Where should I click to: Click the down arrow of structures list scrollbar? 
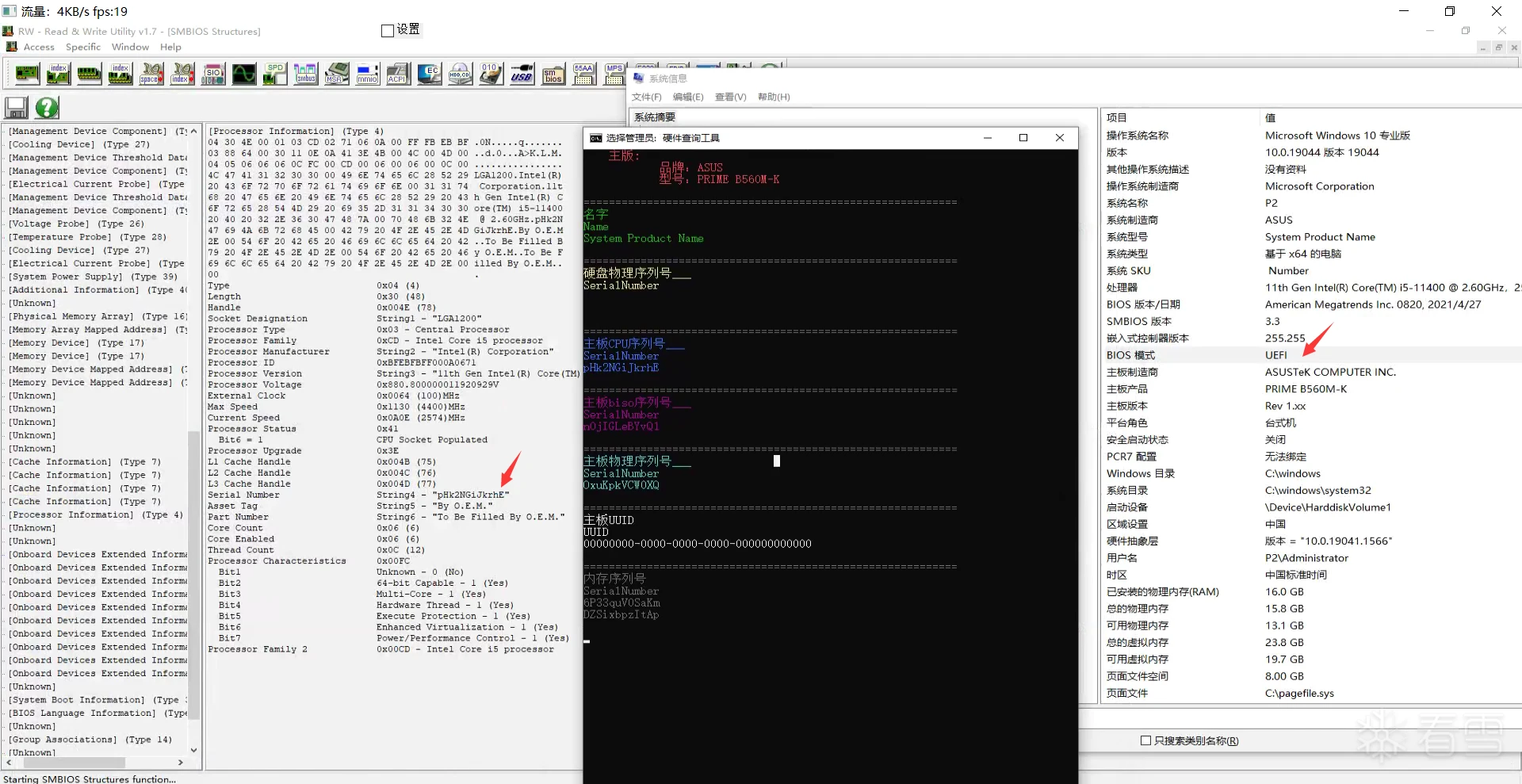click(193, 749)
